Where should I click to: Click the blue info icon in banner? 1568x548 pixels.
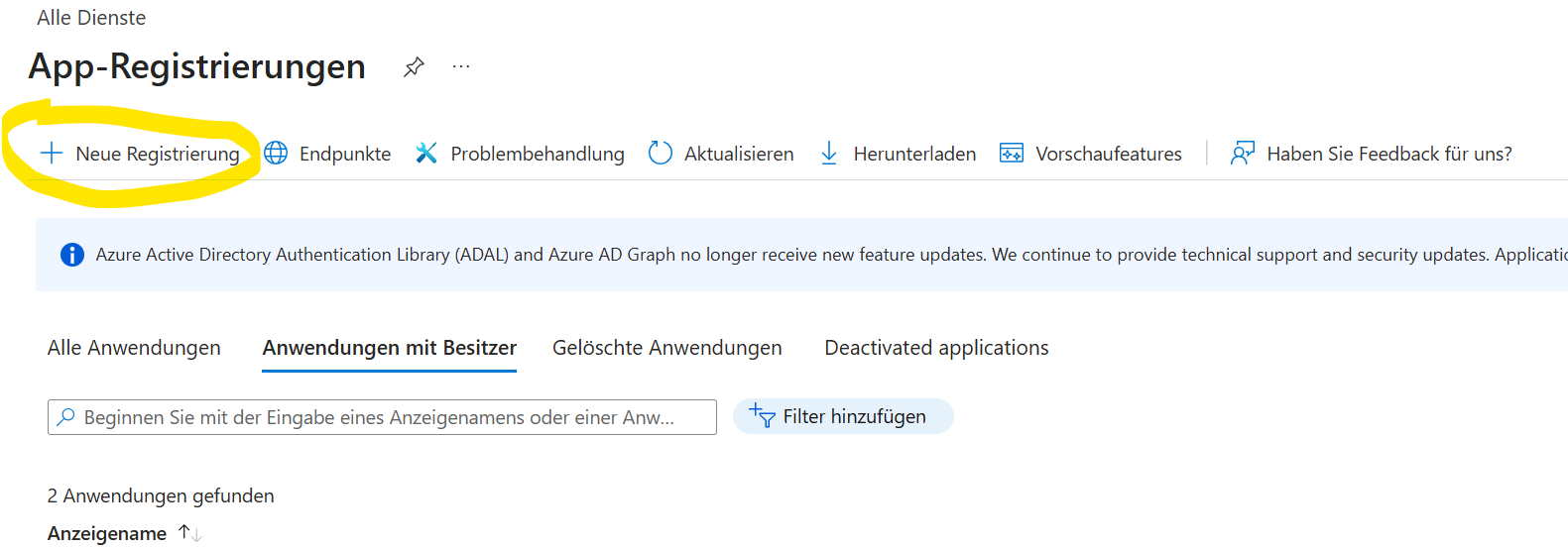tap(72, 255)
